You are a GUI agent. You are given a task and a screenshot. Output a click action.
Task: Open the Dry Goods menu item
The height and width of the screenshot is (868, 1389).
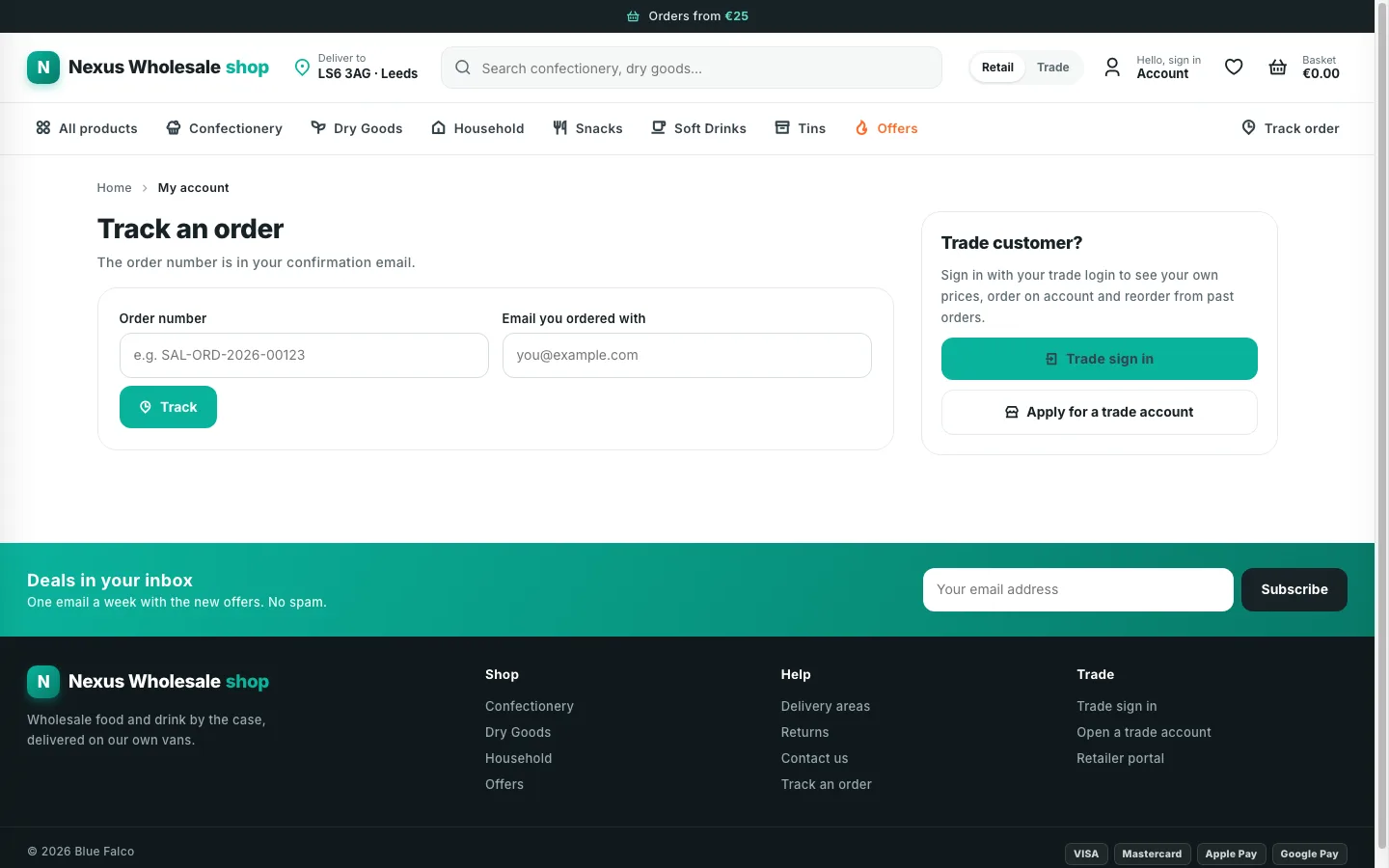[x=357, y=128]
